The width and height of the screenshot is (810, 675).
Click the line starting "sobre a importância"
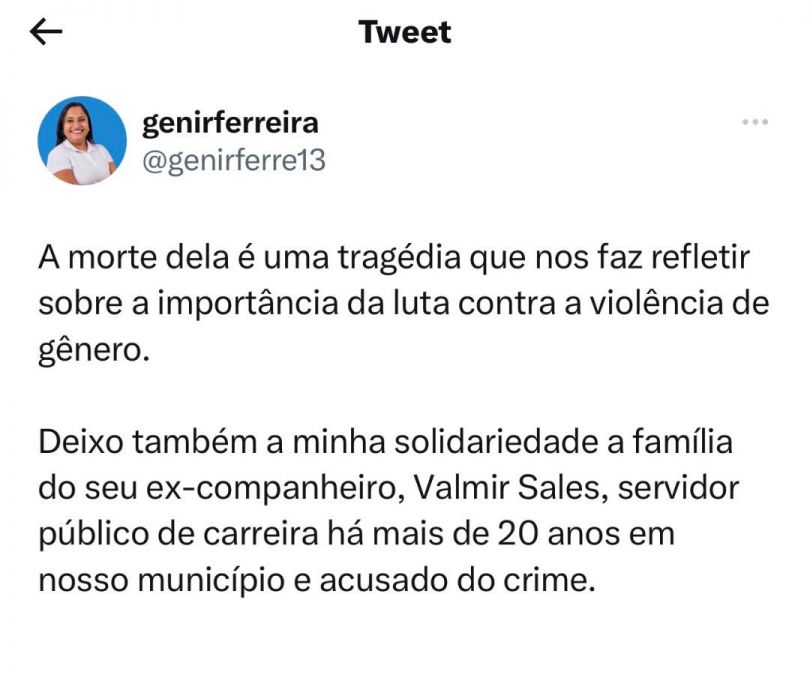point(403,303)
